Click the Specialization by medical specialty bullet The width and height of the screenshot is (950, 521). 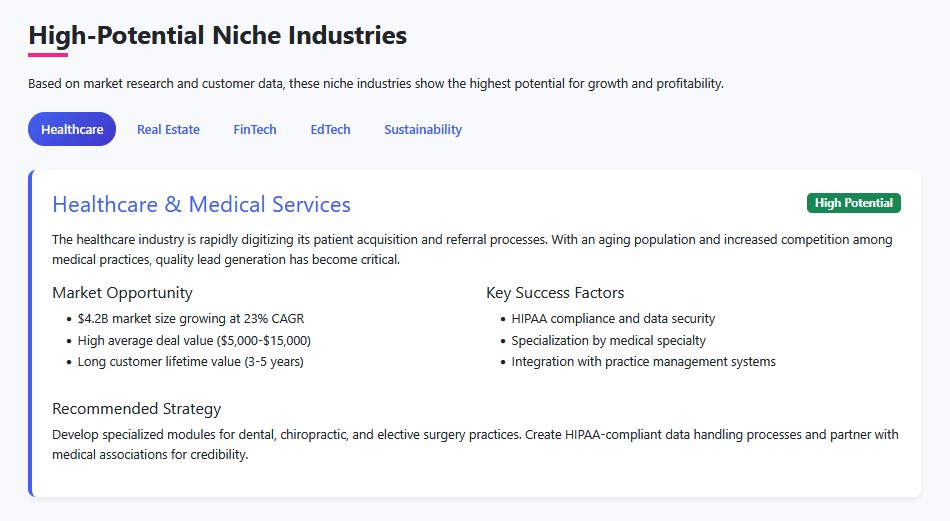[x=608, y=340]
